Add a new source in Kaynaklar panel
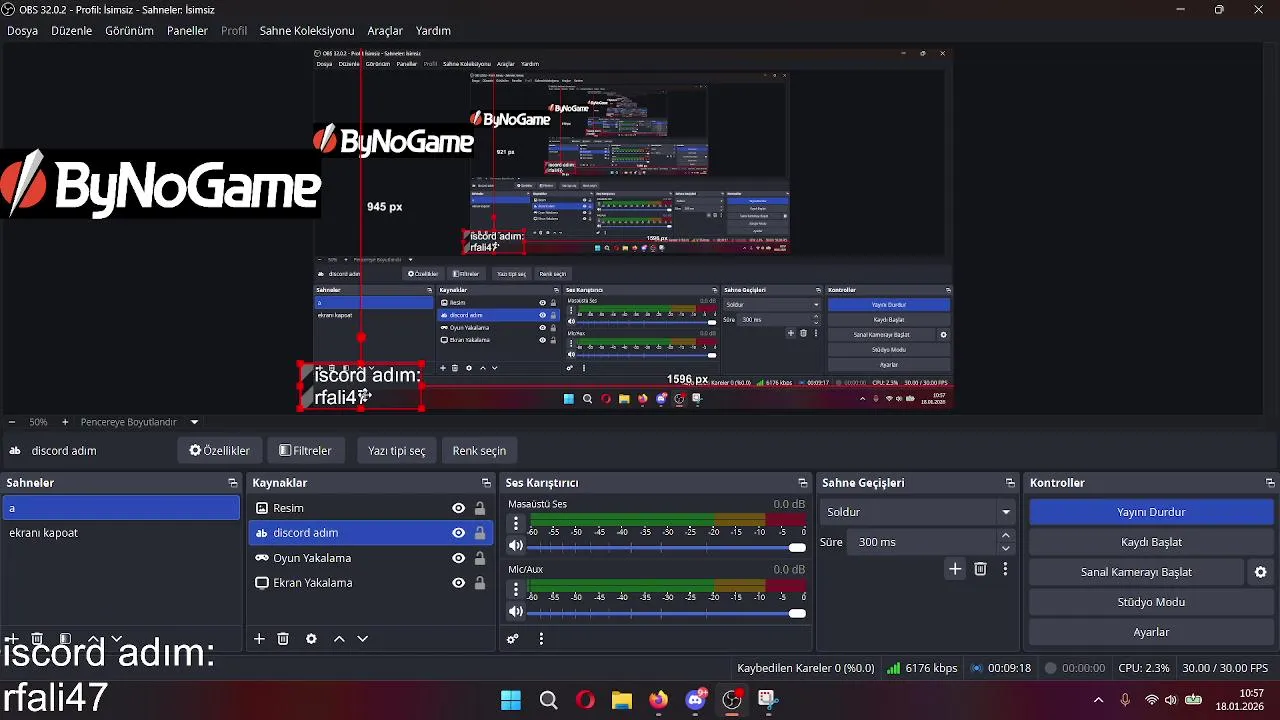Screen dimensions: 1280x720 259,639
